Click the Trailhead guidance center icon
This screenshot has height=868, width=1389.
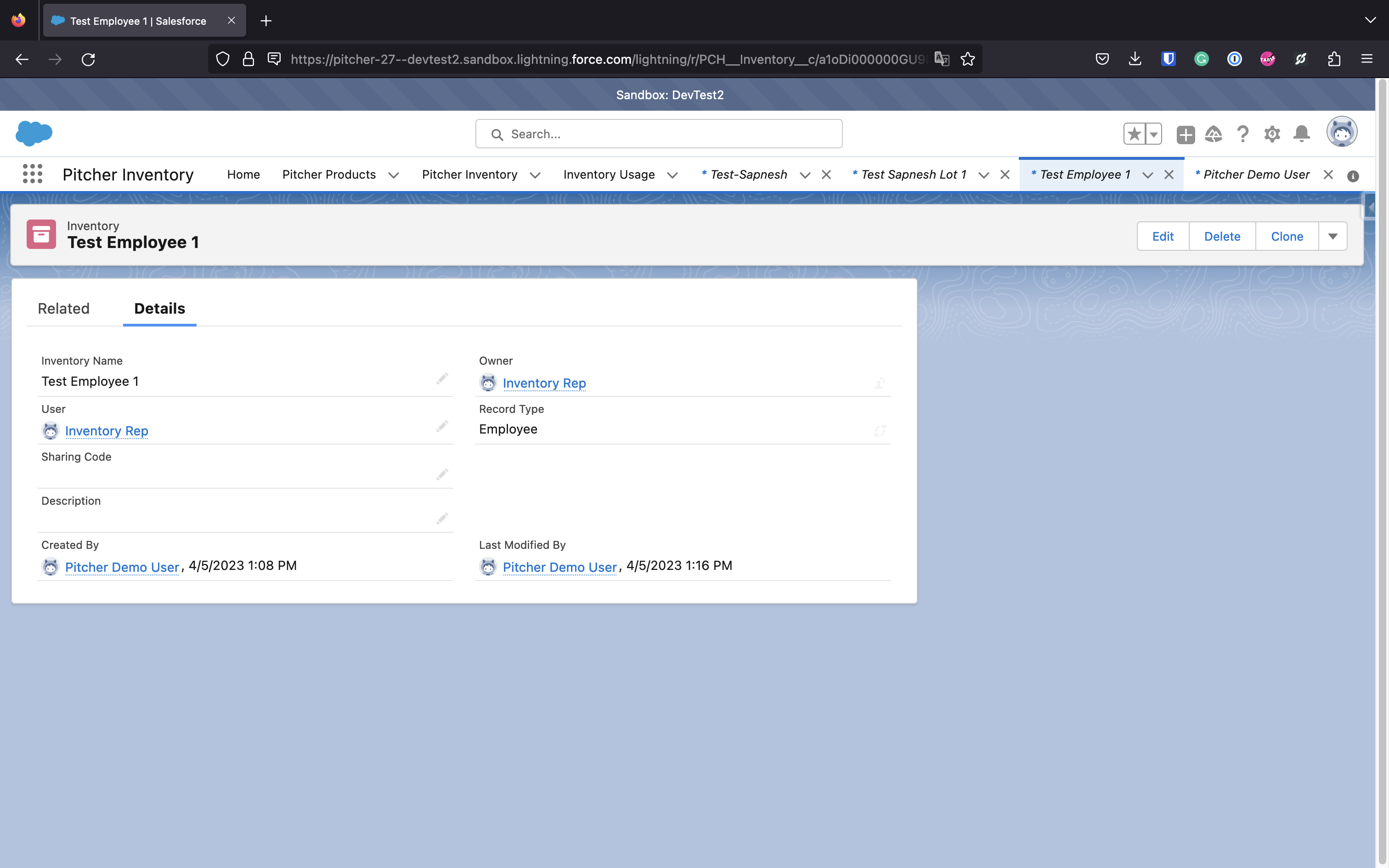coord(1214,134)
